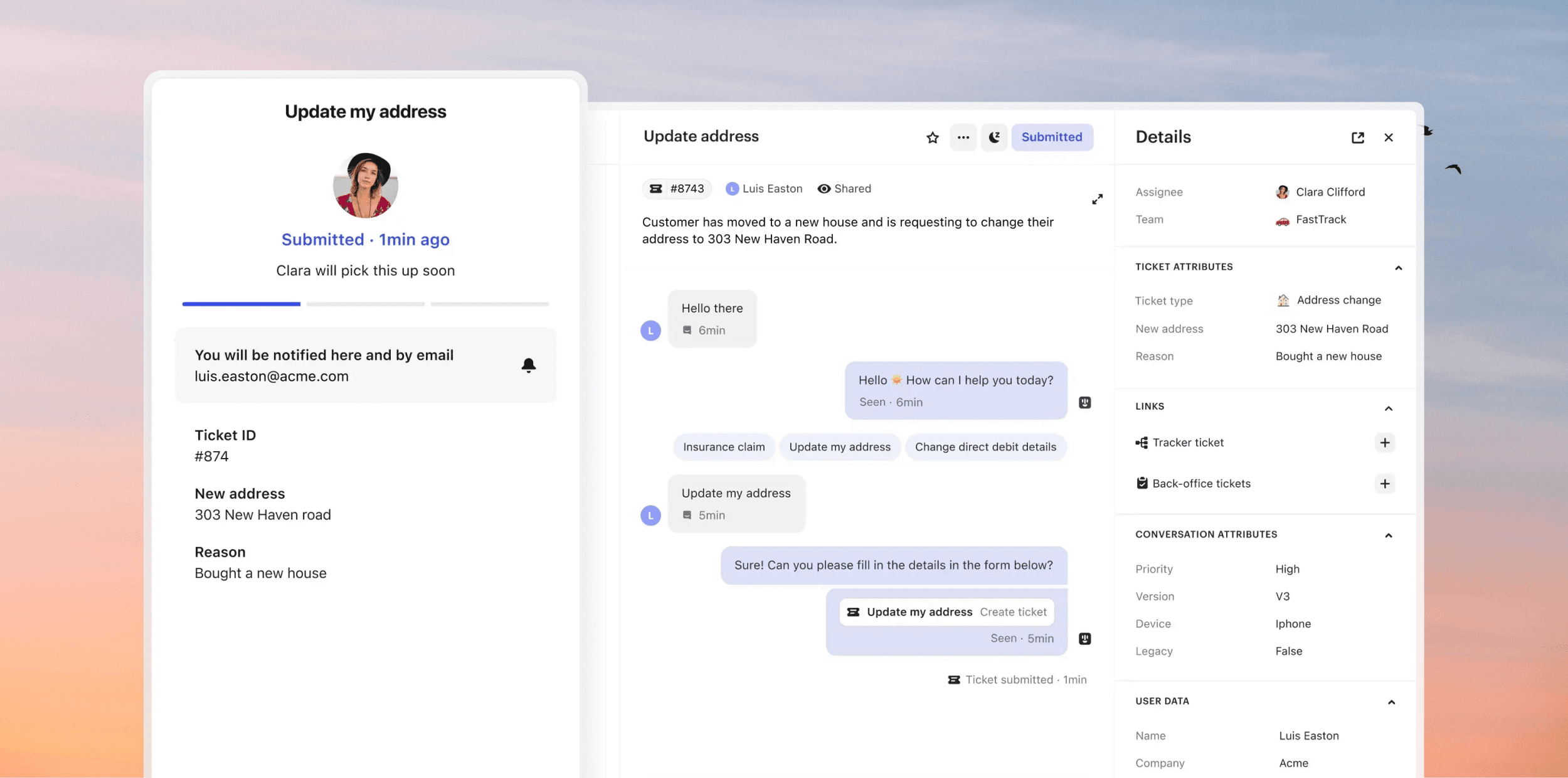Click the Address change house icon
This screenshot has width=1568, height=778.
(1283, 301)
